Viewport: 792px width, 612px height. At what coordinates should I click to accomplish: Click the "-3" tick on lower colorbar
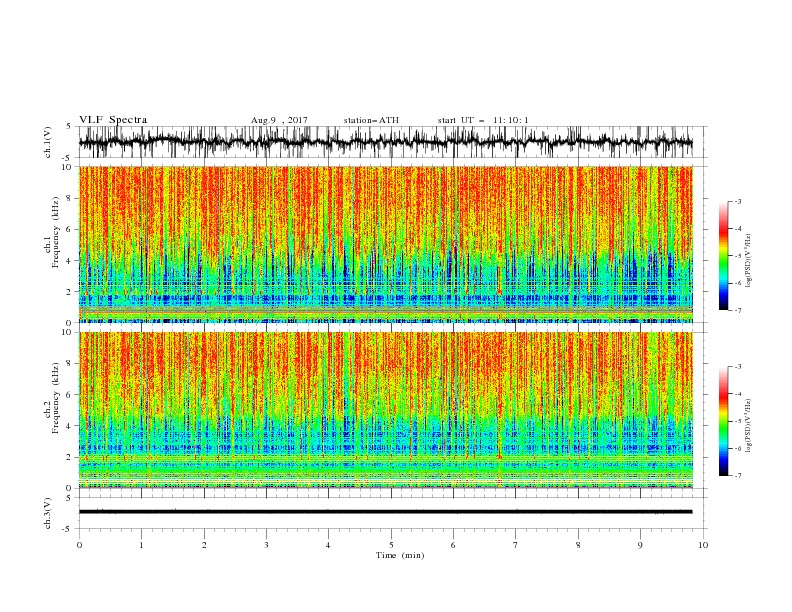[x=737, y=367]
